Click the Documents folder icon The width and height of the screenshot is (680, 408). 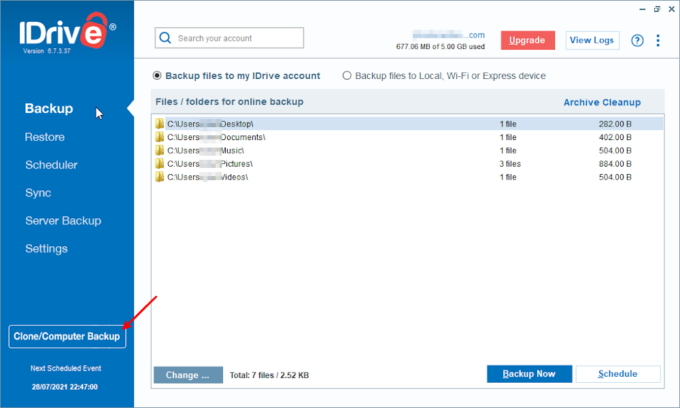pos(160,137)
